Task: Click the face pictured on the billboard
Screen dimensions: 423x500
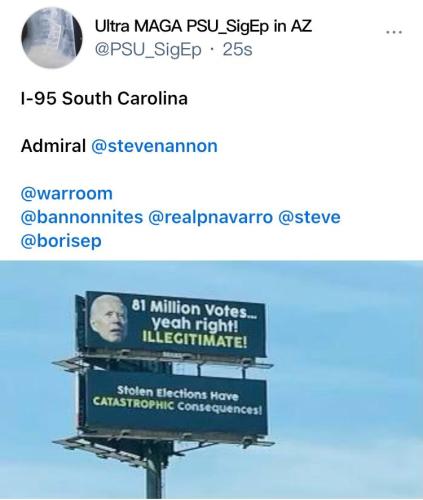Action: [108, 319]
